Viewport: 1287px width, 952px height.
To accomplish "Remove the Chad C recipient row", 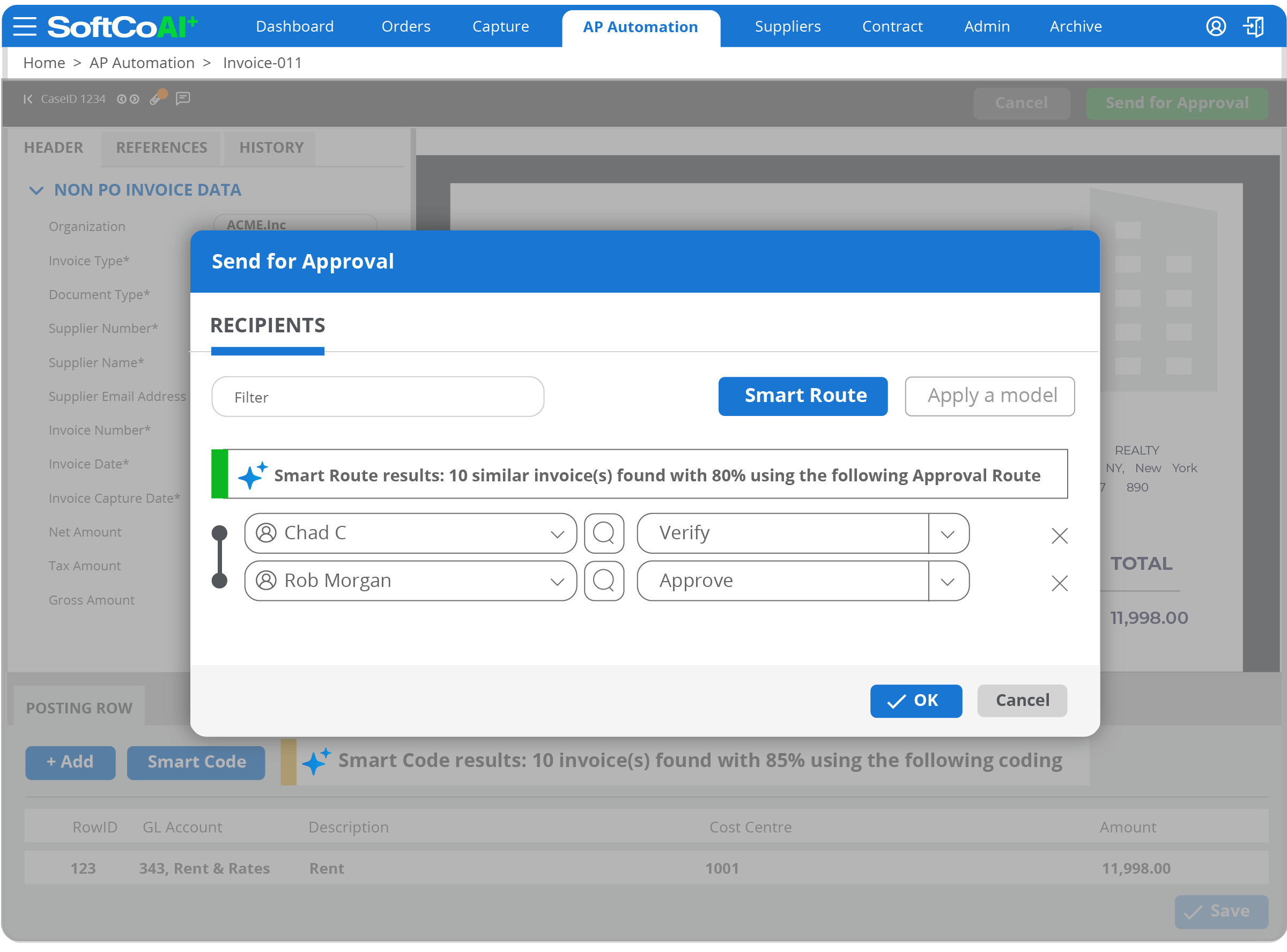I will point(1059,536).
